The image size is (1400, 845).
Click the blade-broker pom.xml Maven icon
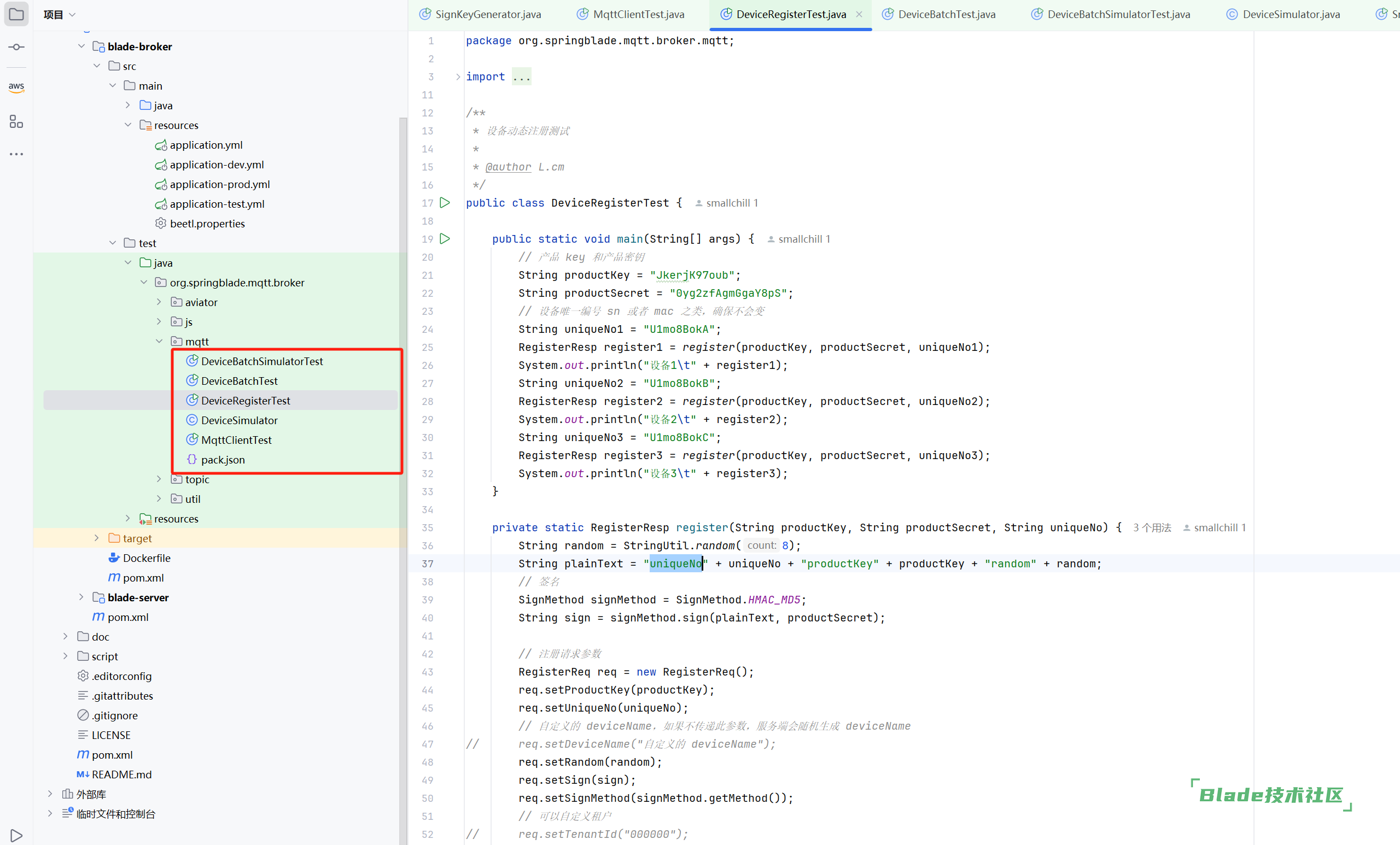[x=114, y=578]
